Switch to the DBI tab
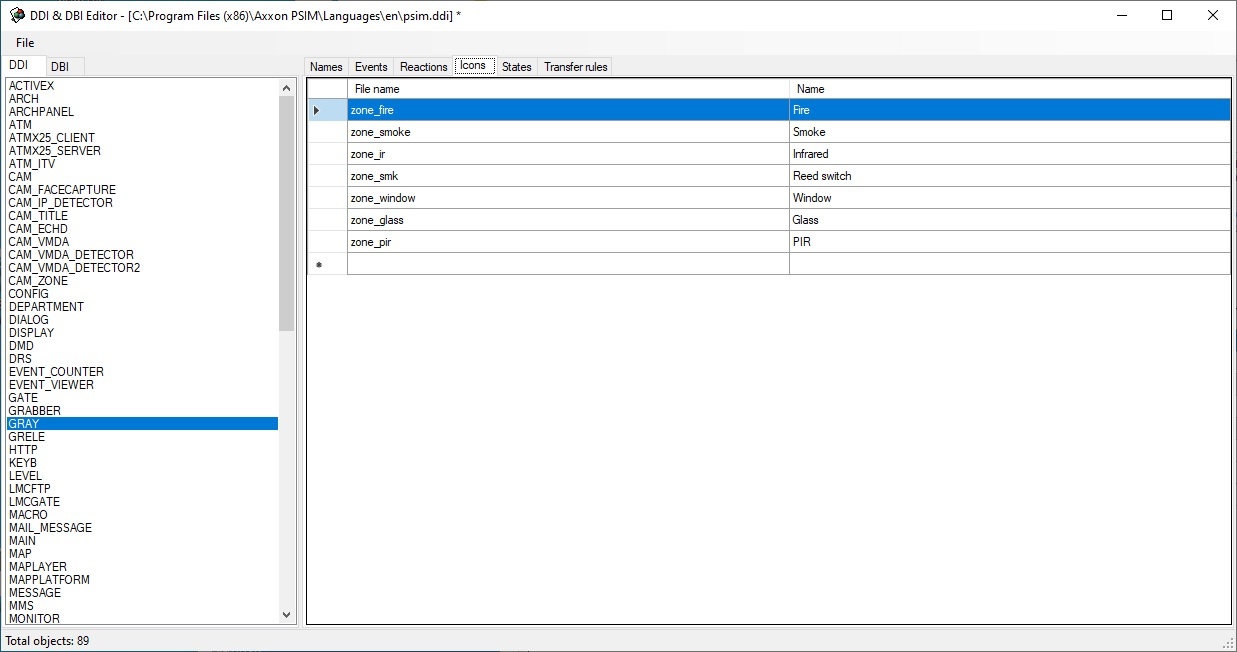Screen dimensions: 1237x652 (60, 67)
